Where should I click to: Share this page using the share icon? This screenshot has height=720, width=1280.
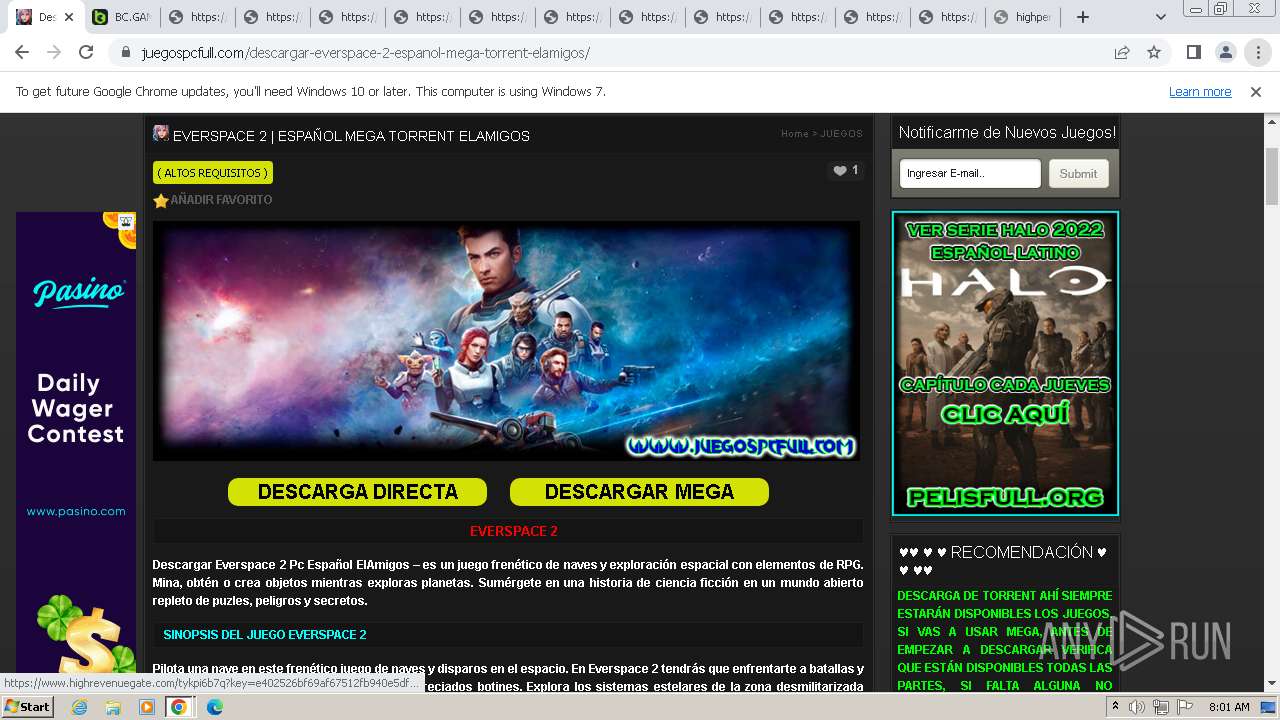[x=1122, y=52]
